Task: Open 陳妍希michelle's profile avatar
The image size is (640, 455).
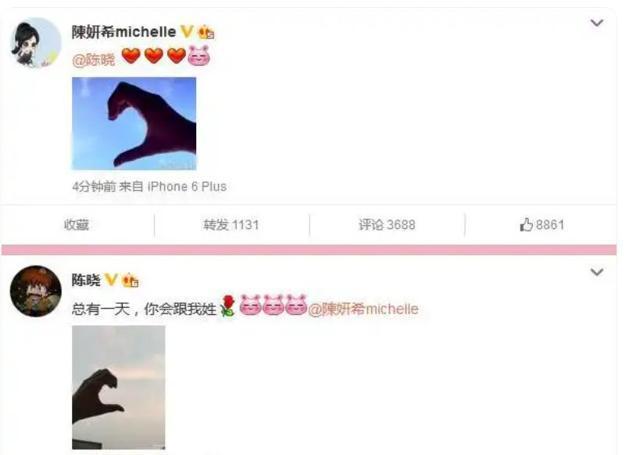Action: 36,42
